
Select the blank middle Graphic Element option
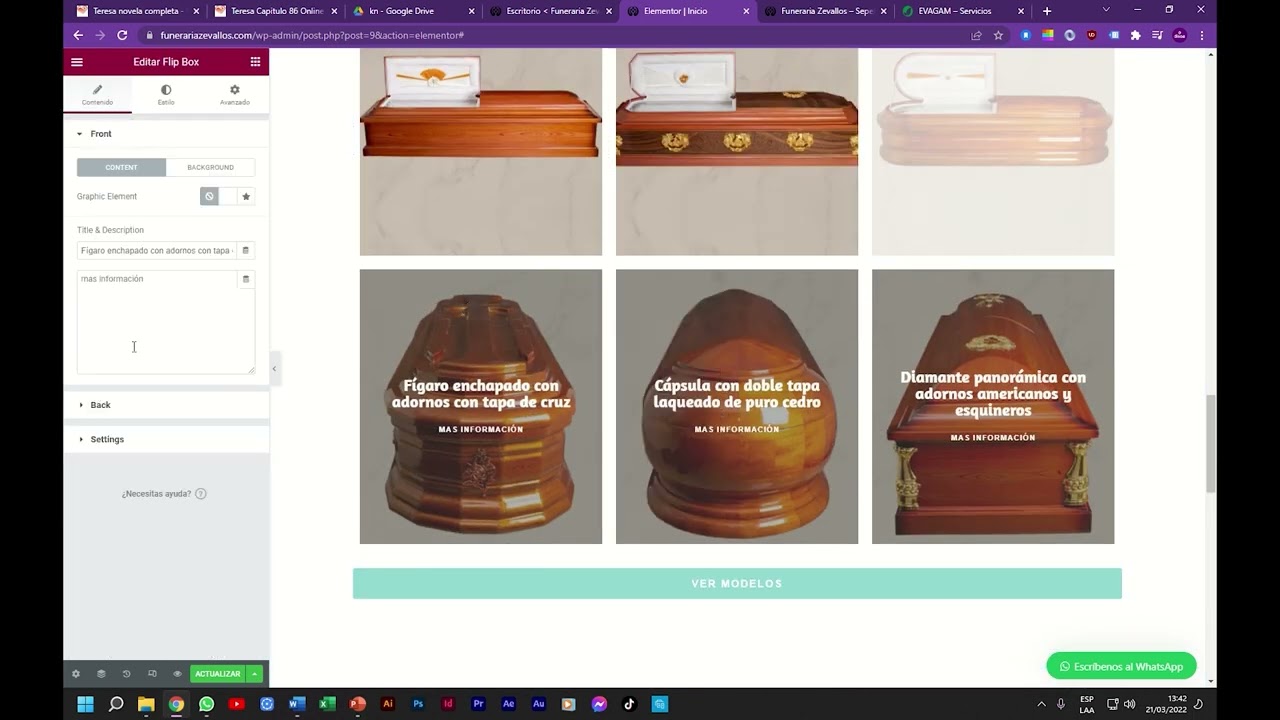point(228,197)
